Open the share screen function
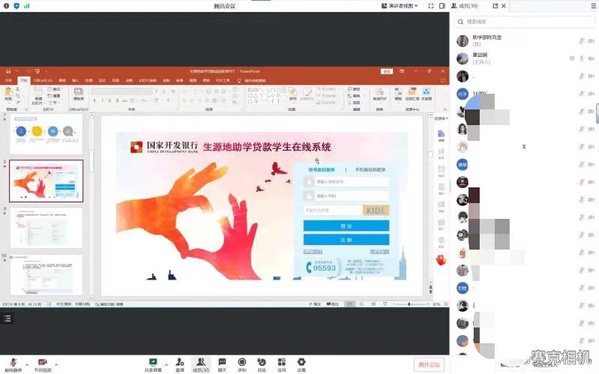 [153, 364]
